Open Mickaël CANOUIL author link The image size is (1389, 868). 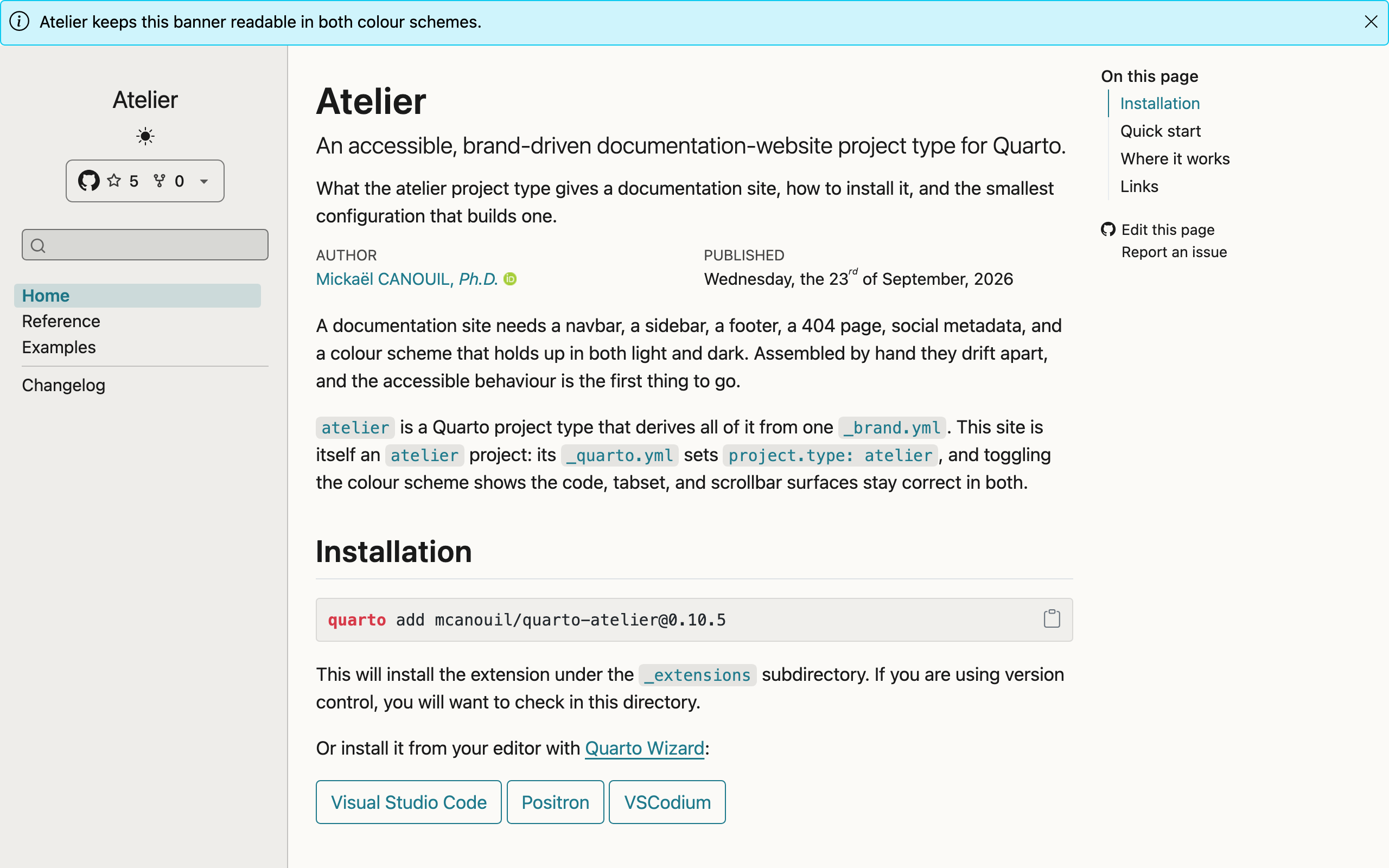pos(407,279)
